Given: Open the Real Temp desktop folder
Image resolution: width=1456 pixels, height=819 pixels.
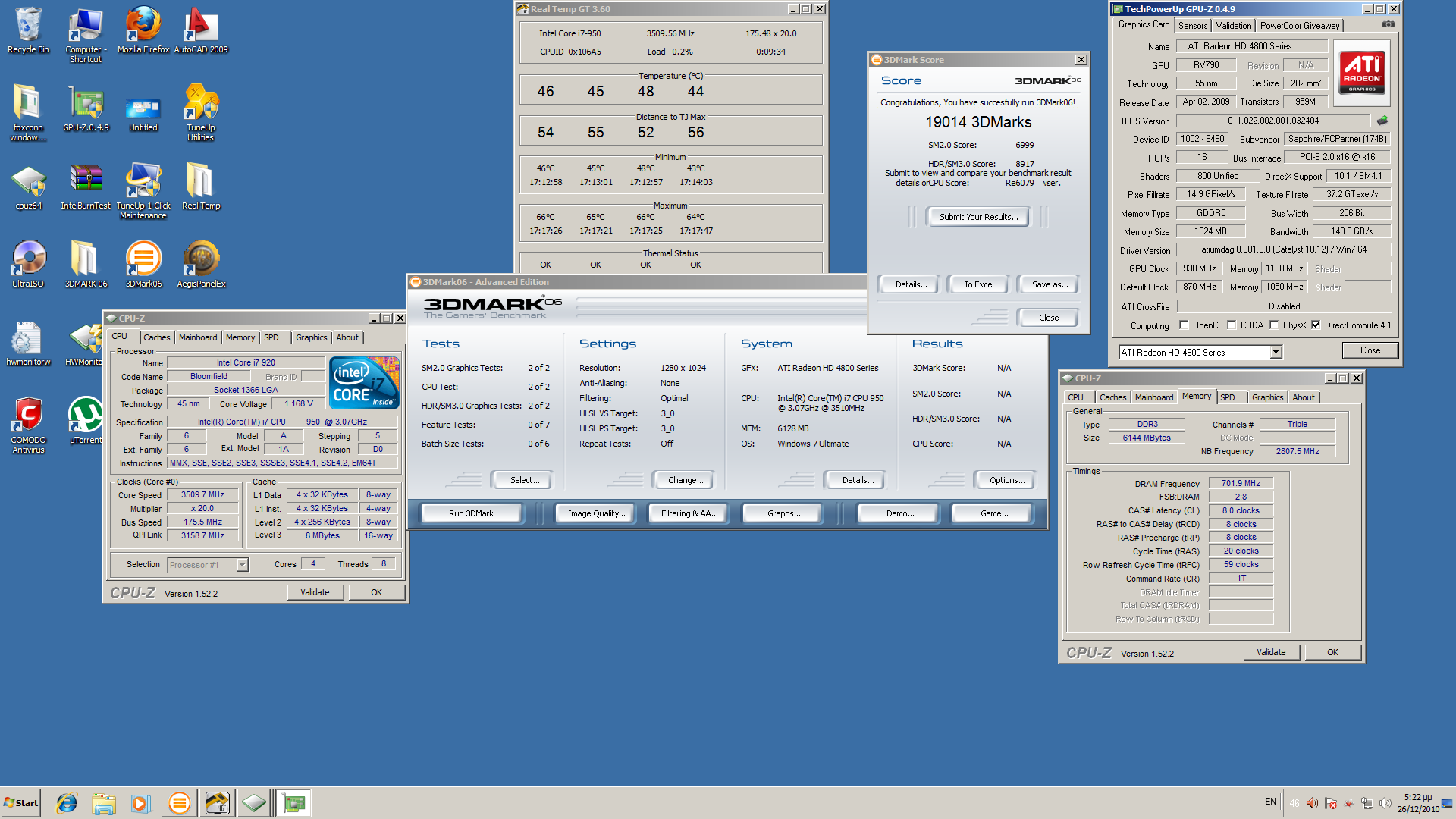Looking at the screenshot, I should tap(201, 187).
